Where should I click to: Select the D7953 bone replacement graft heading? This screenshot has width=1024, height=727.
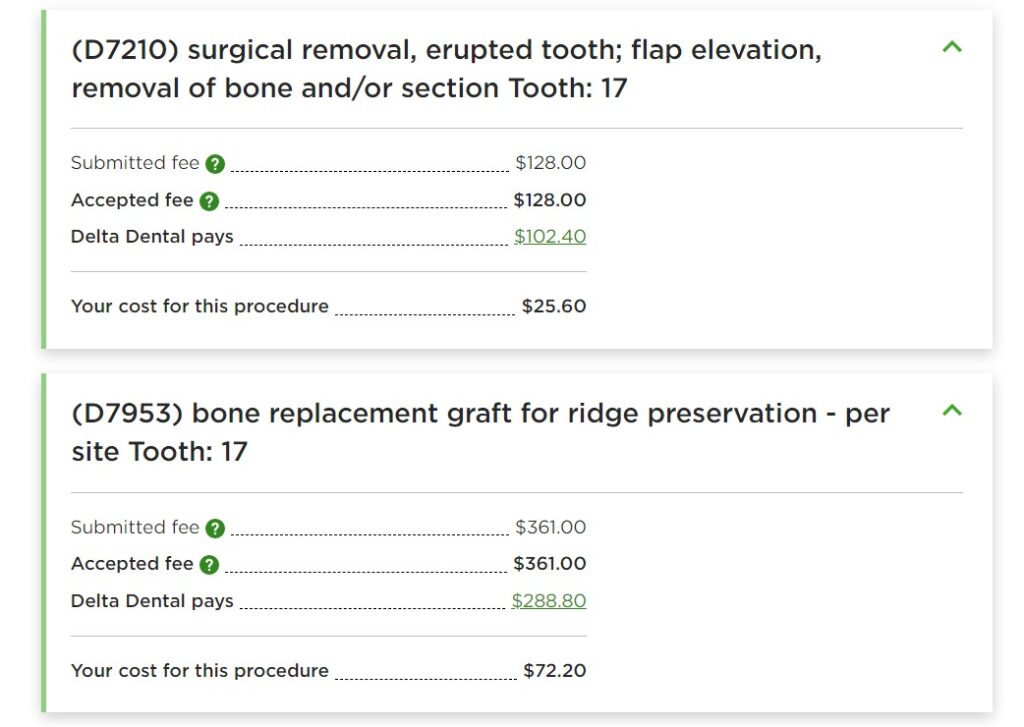coord(481,432)
